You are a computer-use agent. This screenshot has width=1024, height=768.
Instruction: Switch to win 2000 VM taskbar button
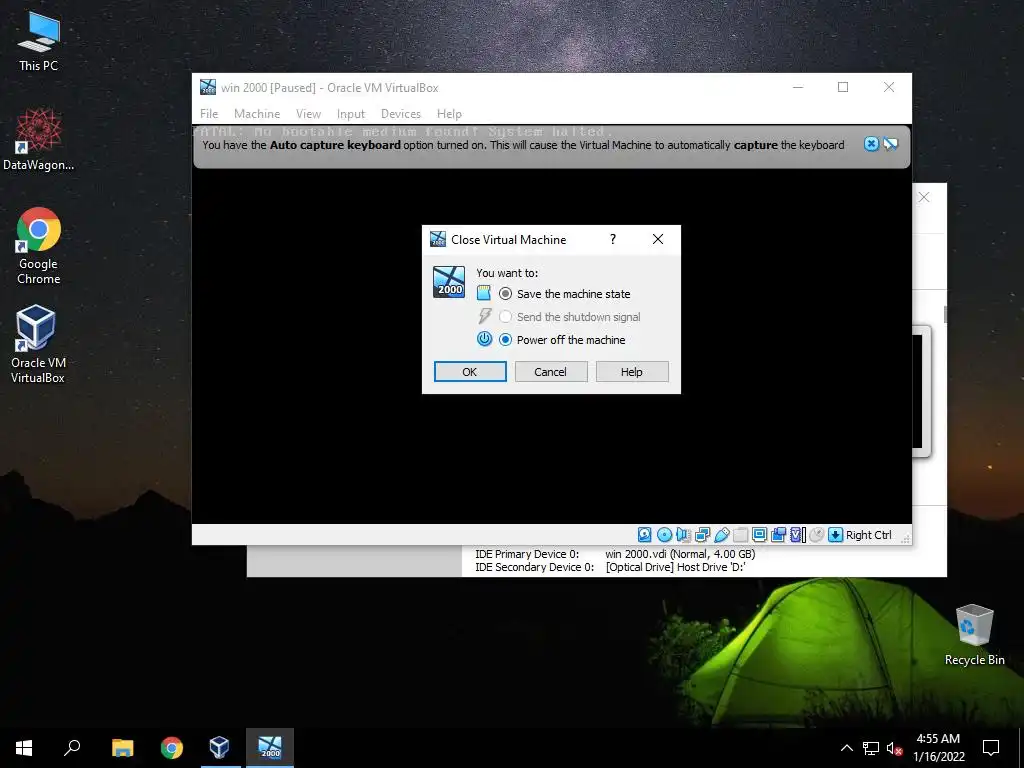click(x=270, y=748)
